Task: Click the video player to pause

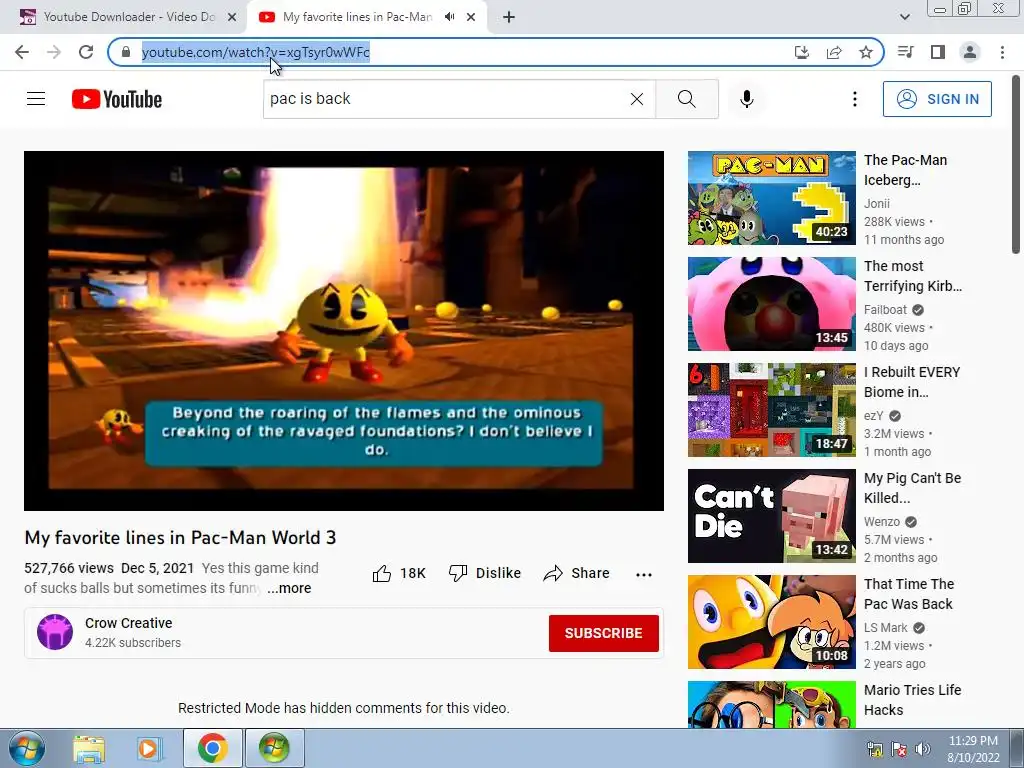Action: coord(344,330)
